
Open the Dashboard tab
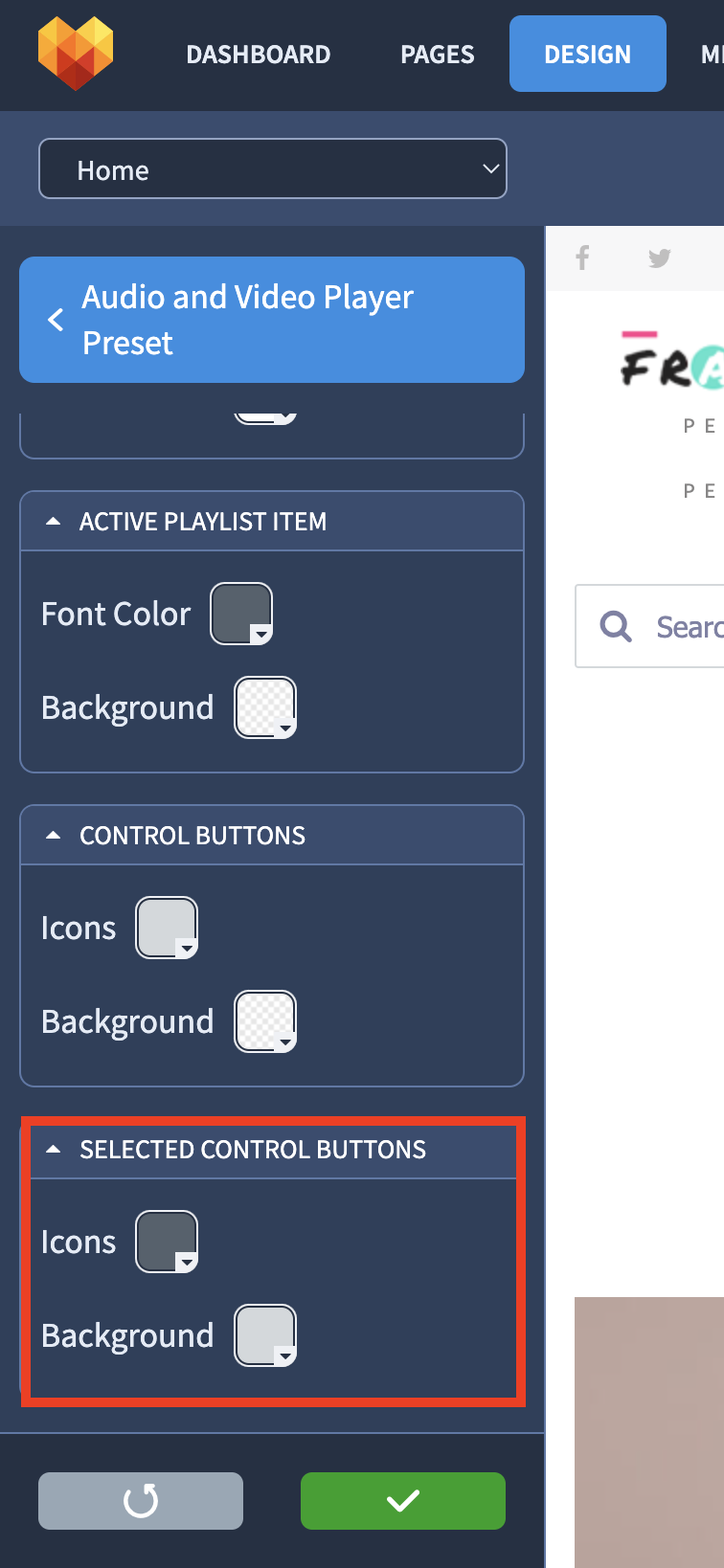(x=259, y=55)
